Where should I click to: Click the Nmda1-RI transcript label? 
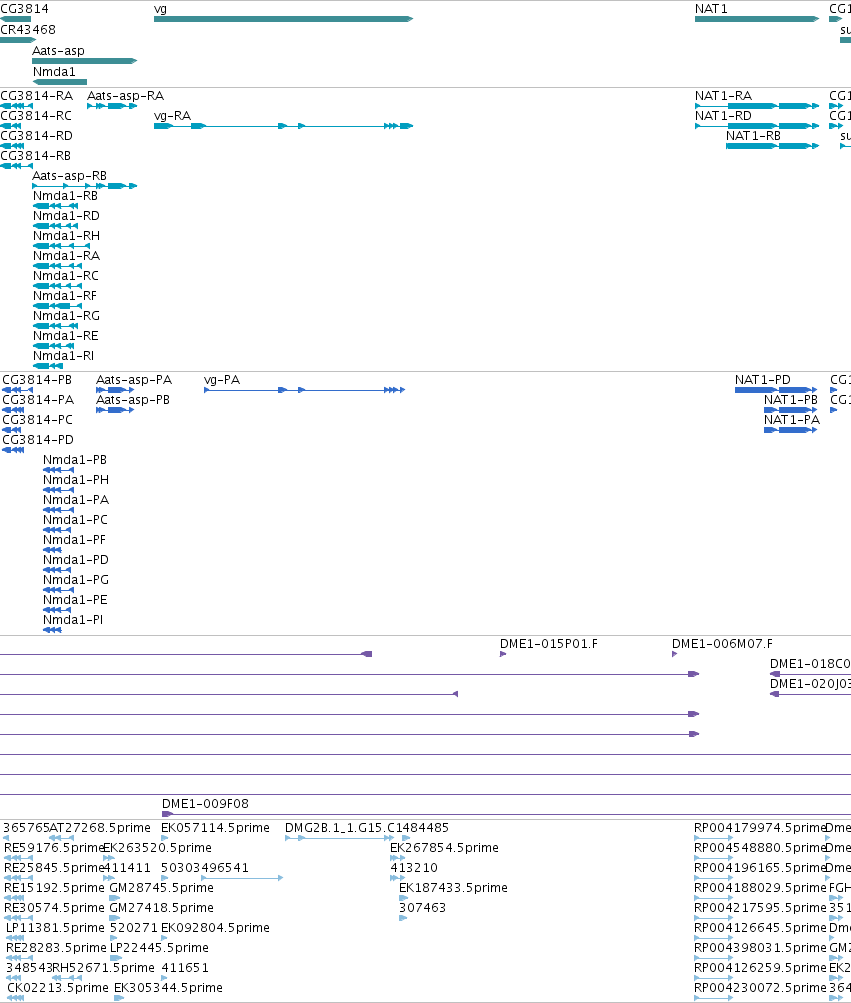click(63, 356)
